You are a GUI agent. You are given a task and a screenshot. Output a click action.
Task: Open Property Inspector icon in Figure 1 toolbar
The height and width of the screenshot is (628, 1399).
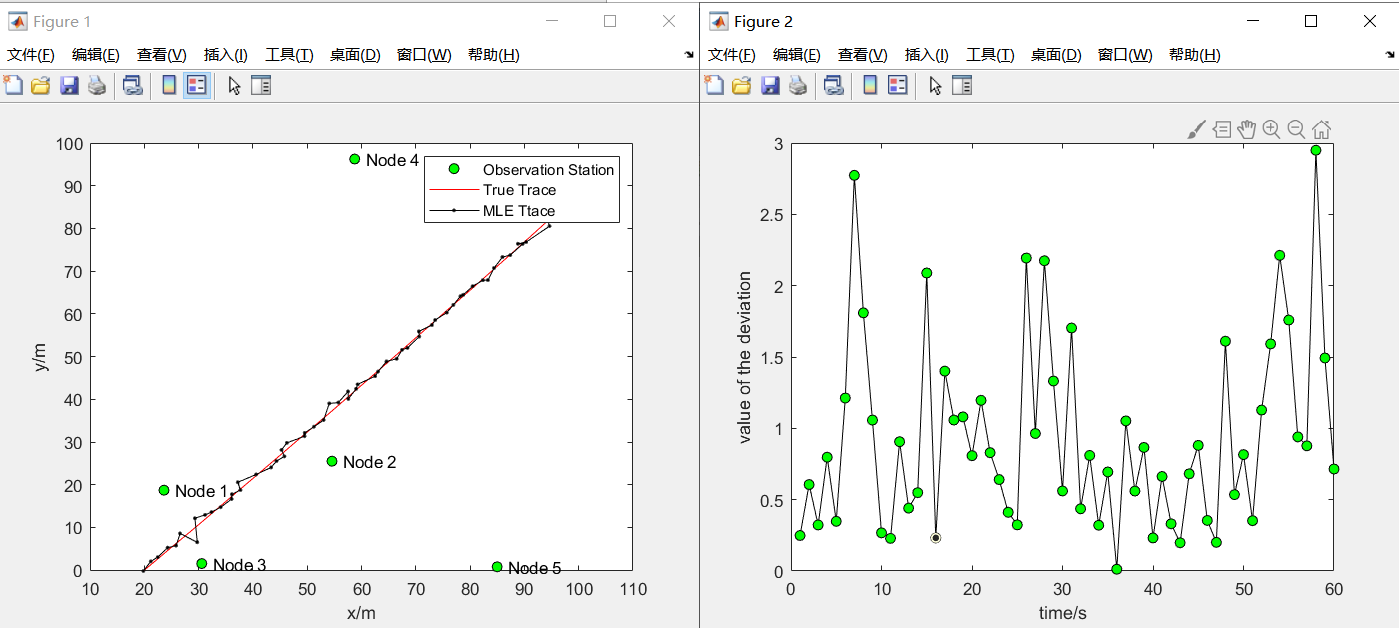click(261, 85)
